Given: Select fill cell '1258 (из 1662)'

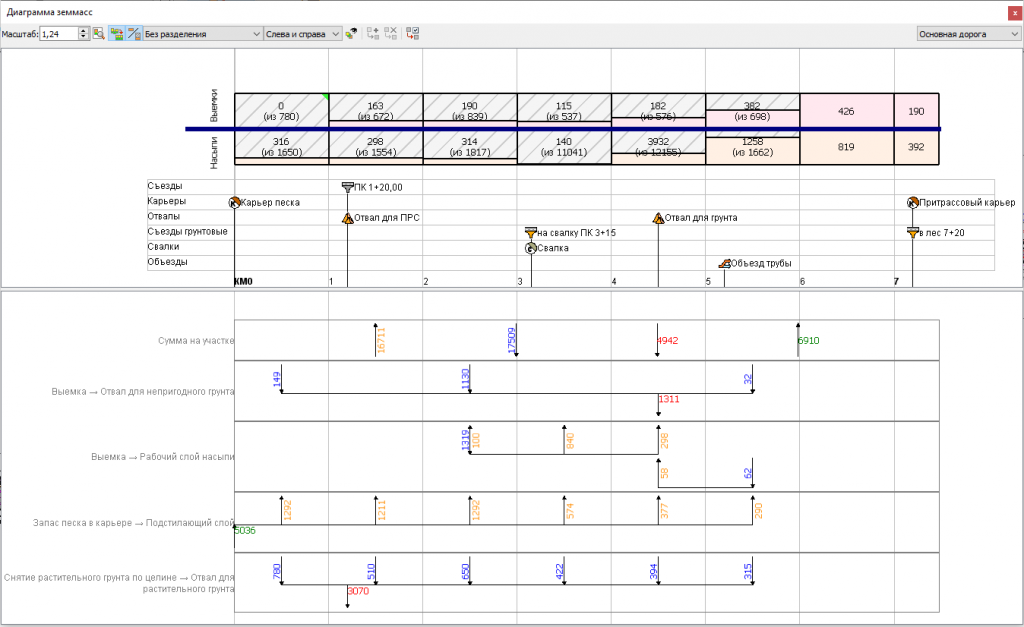Looking at the screenshot, I should [x=752, y=147].
